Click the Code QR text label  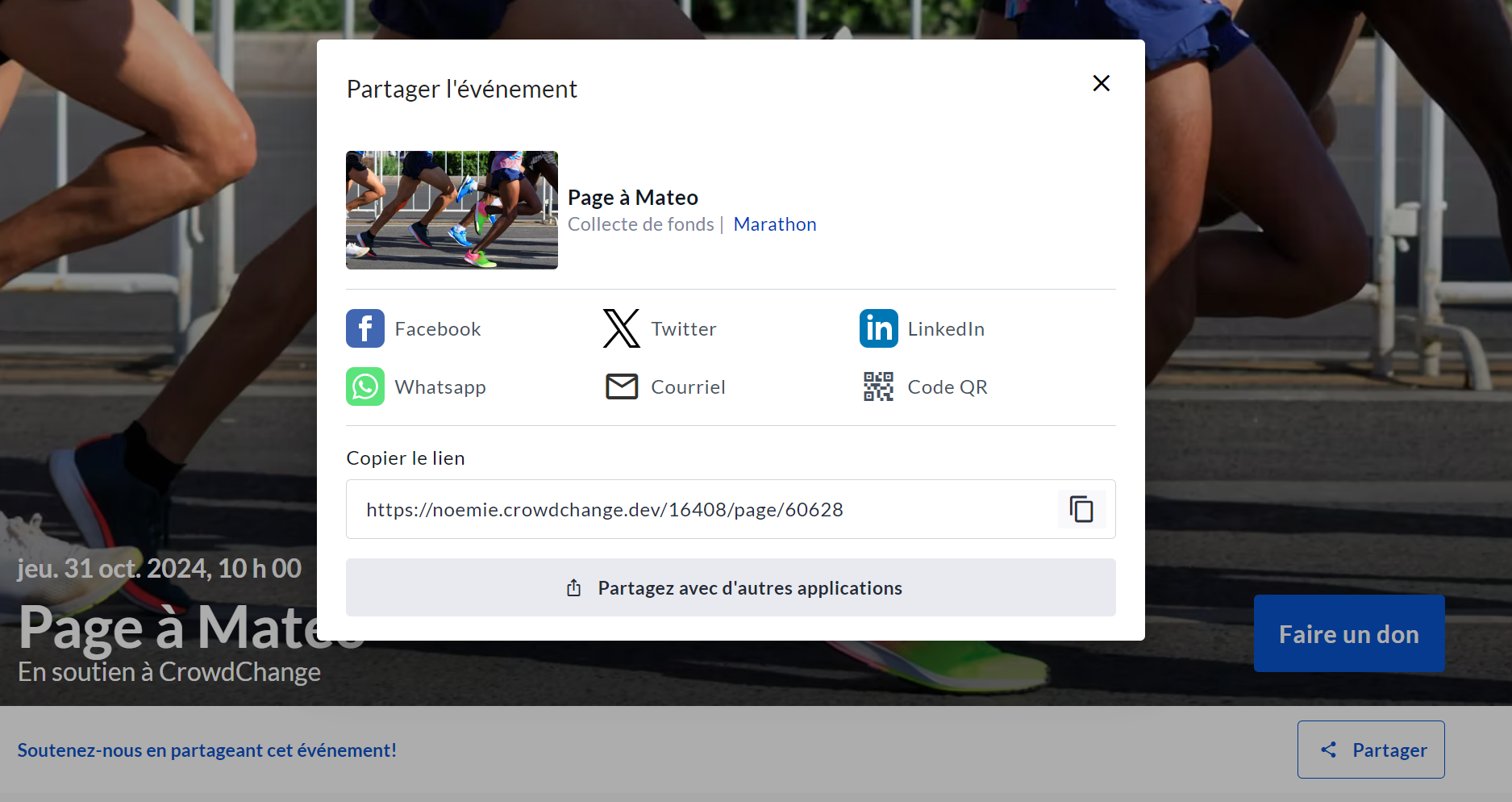[x=947, y=387]
